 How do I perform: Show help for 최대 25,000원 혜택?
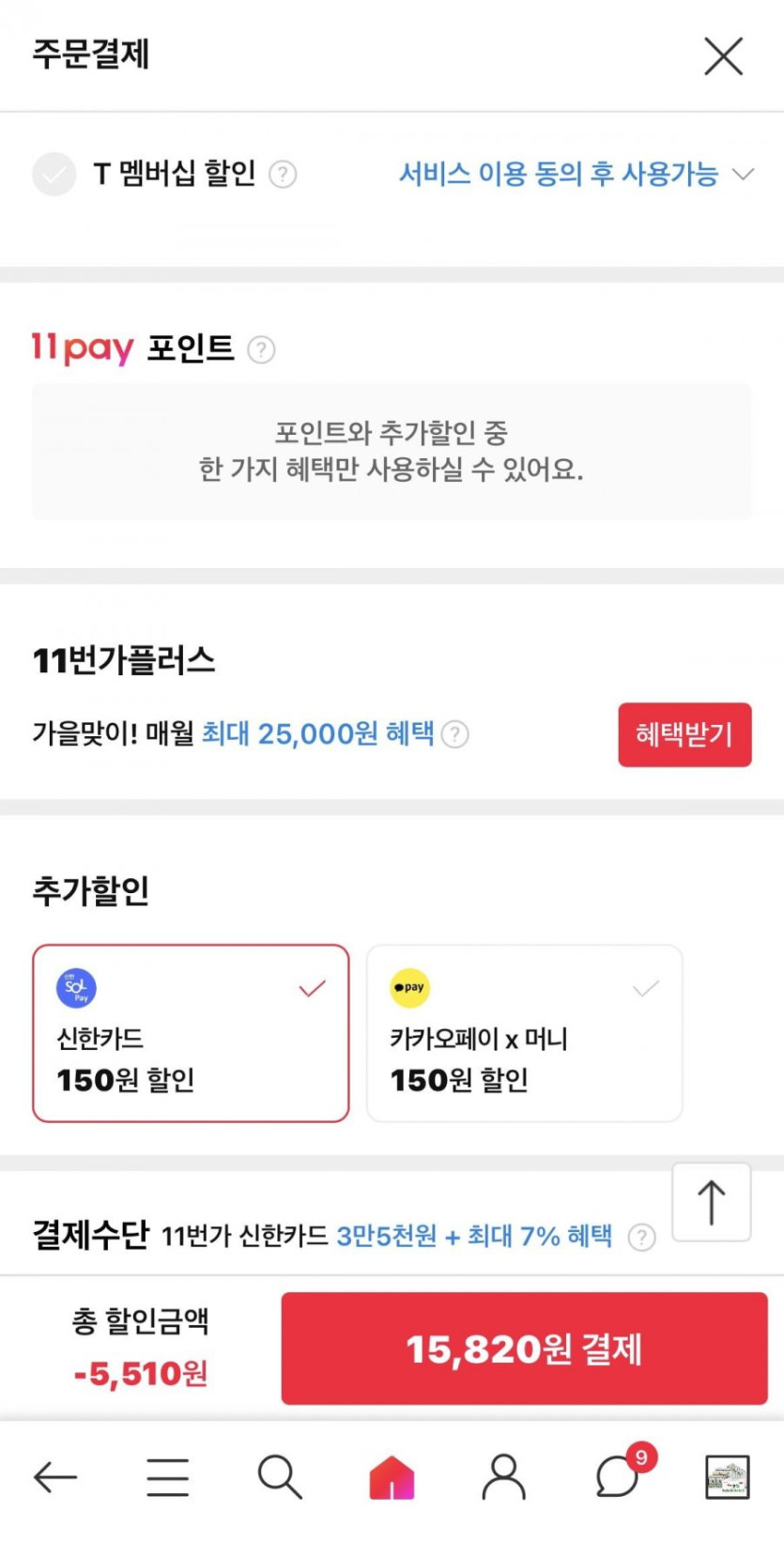pyautogui.click(x=455, y=734)
